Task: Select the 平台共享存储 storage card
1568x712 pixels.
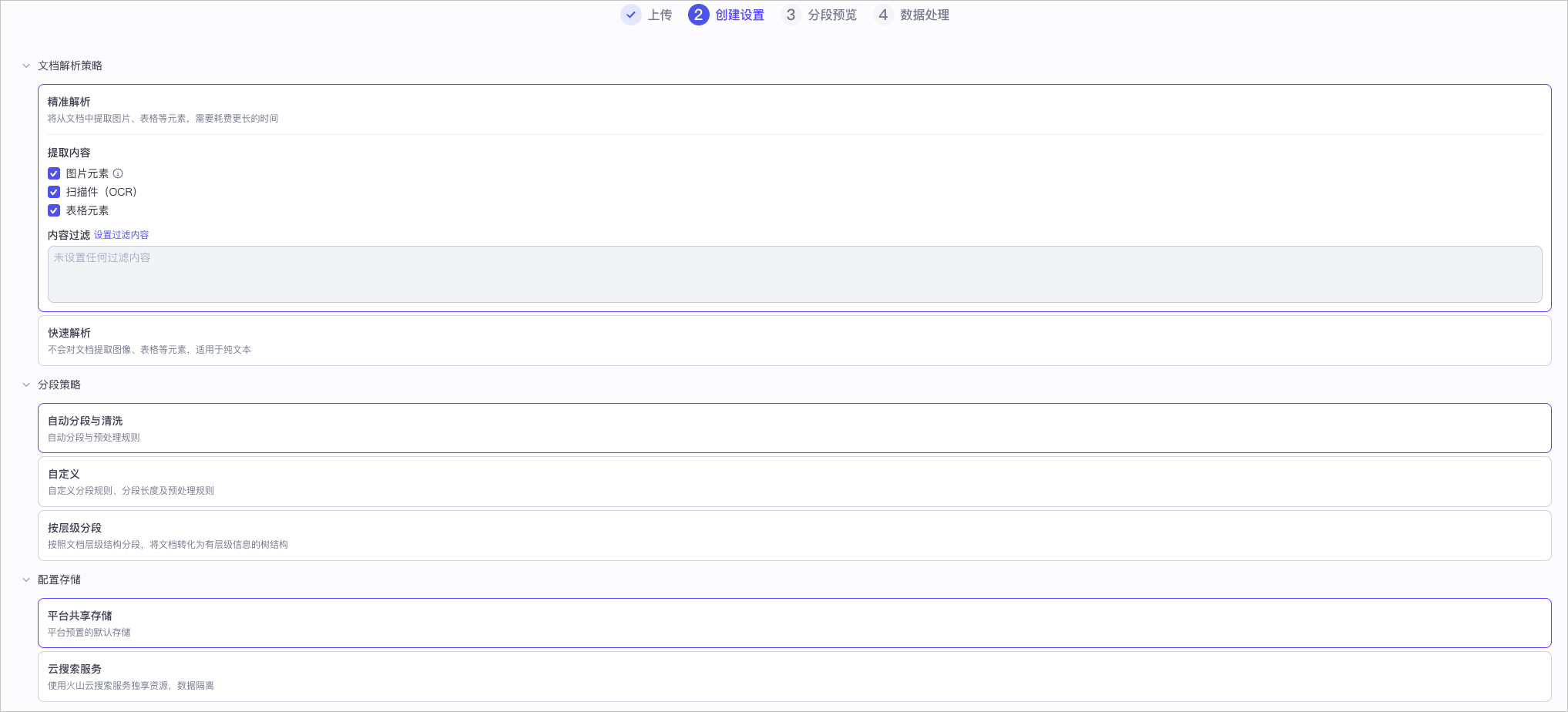Action: (x=794, y=623)
